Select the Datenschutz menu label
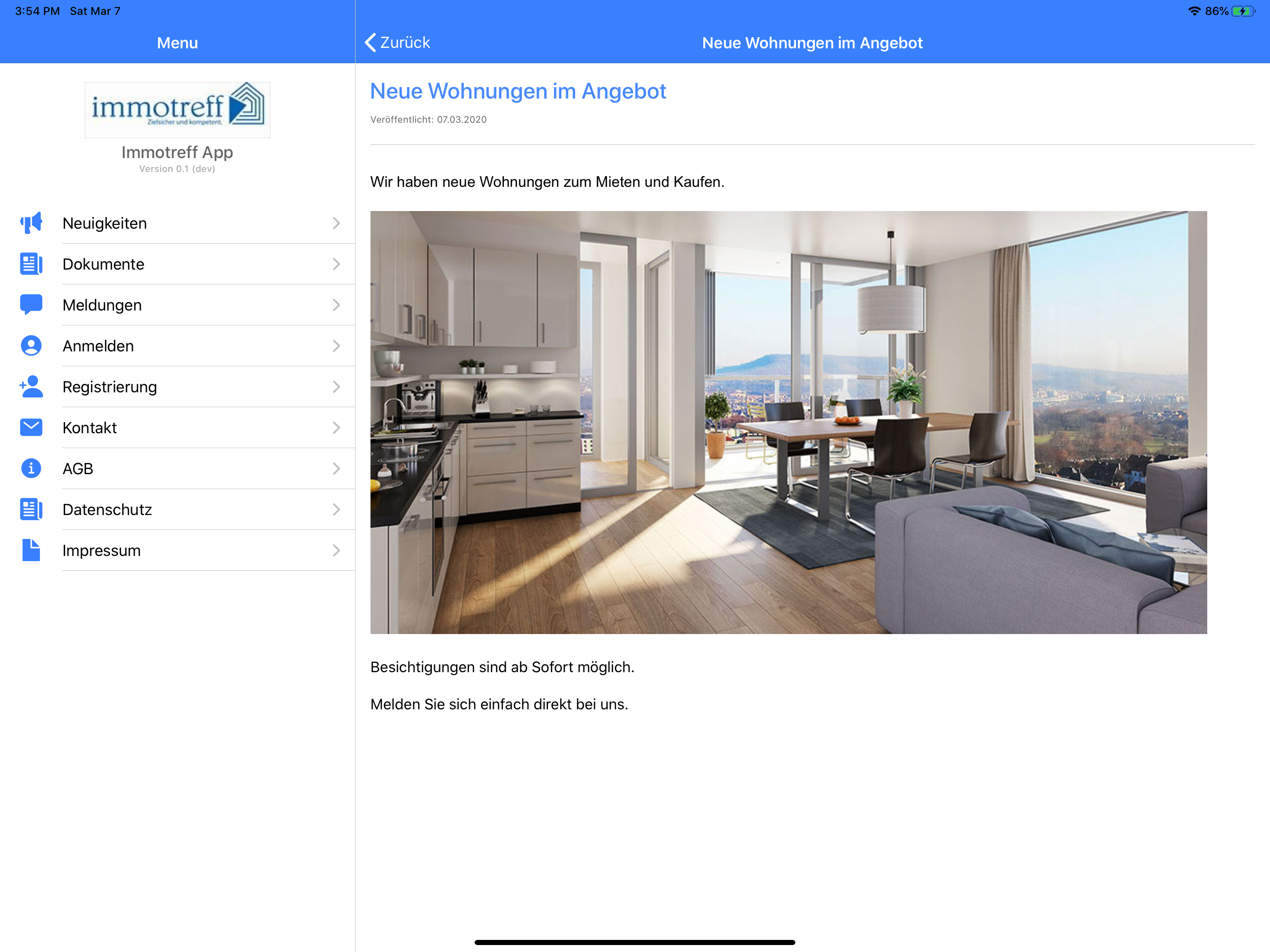1270x952 pixels. pyautogui.click(x=107, y=510)
